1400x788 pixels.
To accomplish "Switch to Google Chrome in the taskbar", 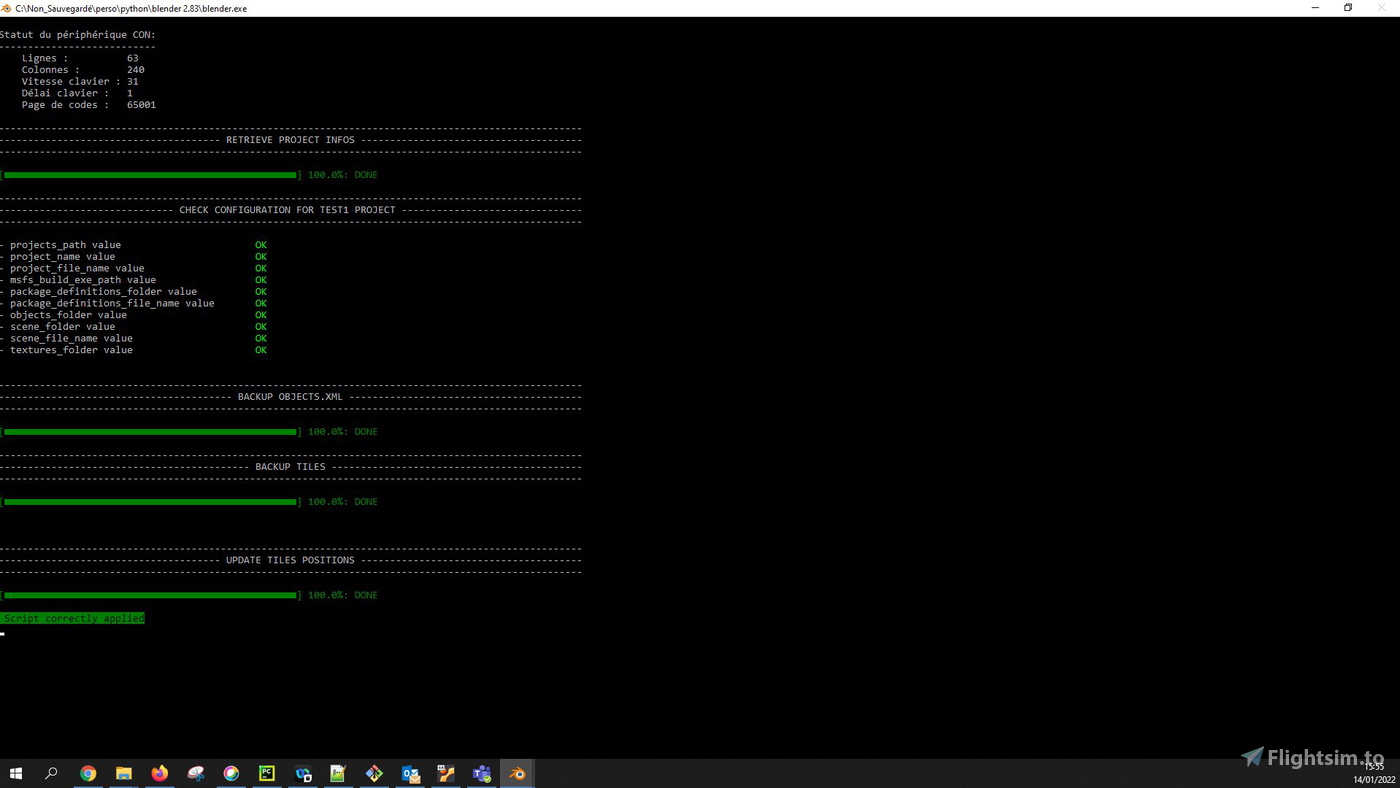I will [x=88, y=773].
